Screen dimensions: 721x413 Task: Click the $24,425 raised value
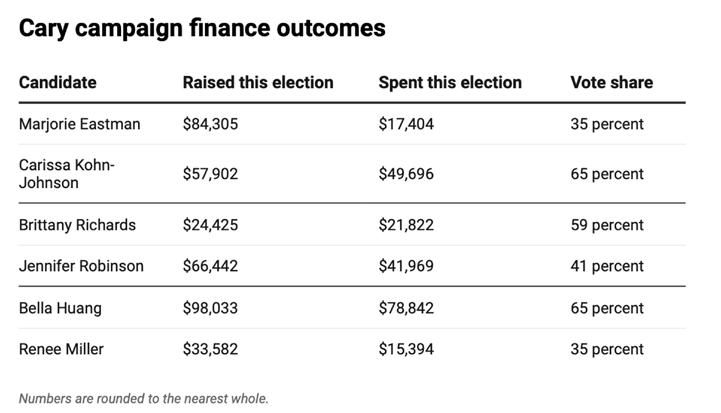210,225
